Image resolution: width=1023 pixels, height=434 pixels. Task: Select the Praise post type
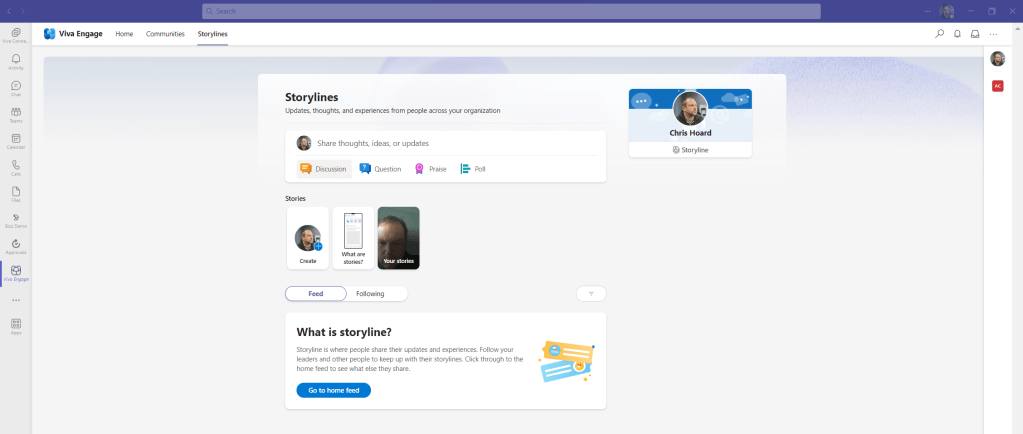point(431,169)
